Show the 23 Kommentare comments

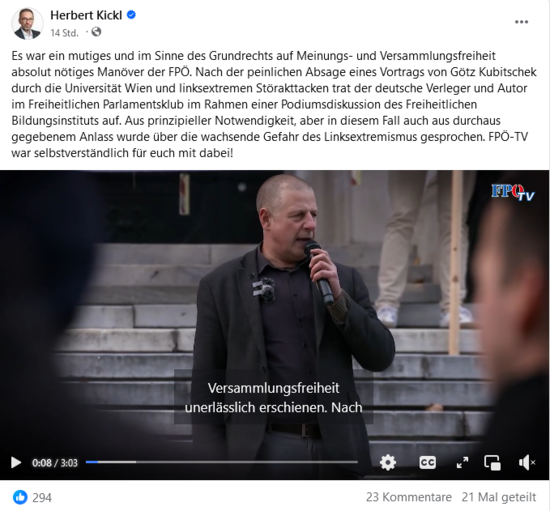(409, 497)
